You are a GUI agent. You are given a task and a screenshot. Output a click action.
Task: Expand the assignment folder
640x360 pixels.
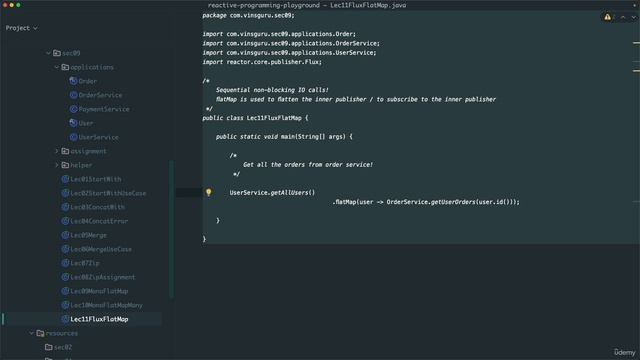pos(57,151)
